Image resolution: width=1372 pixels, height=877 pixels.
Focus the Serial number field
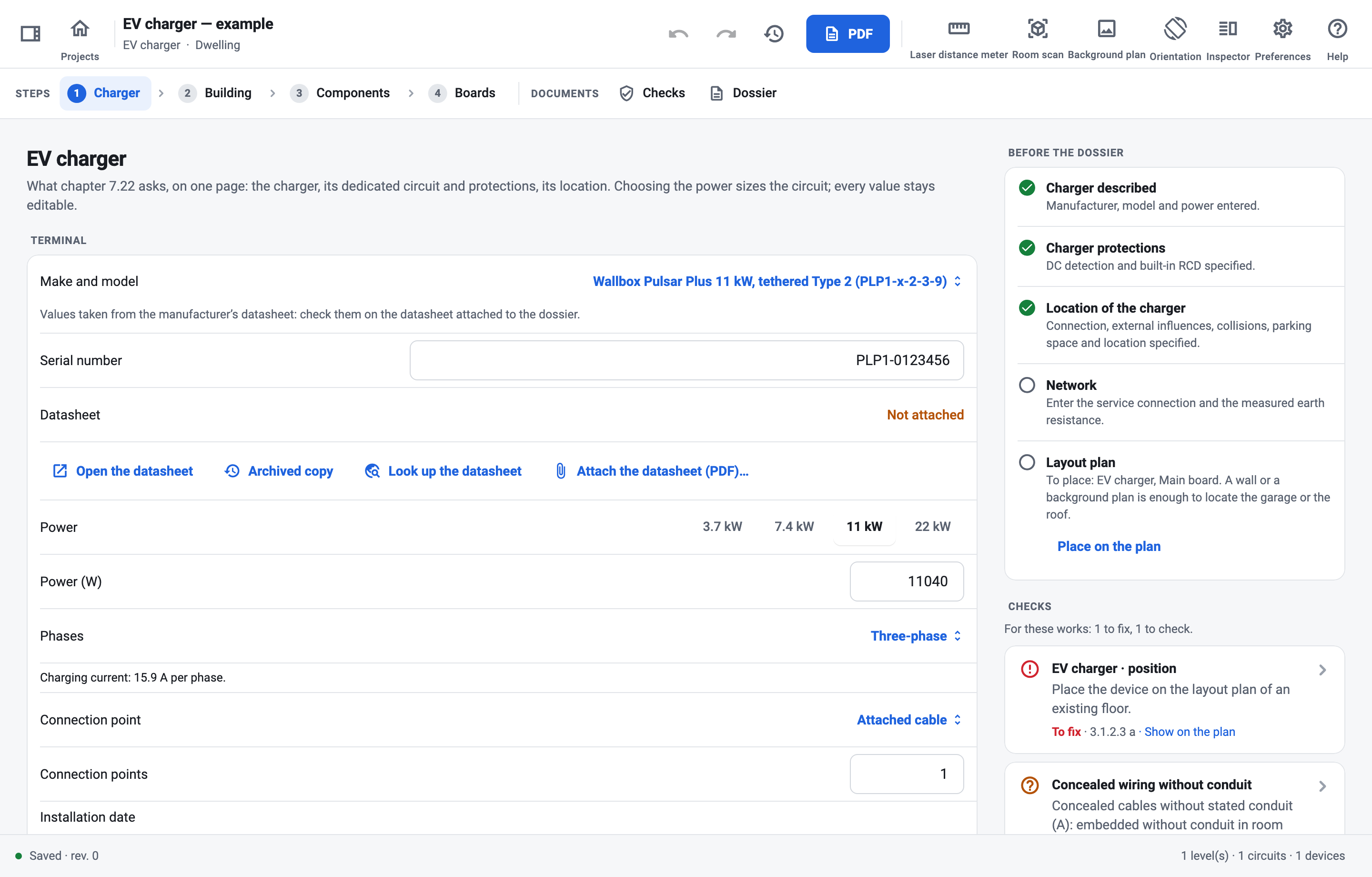686,360
